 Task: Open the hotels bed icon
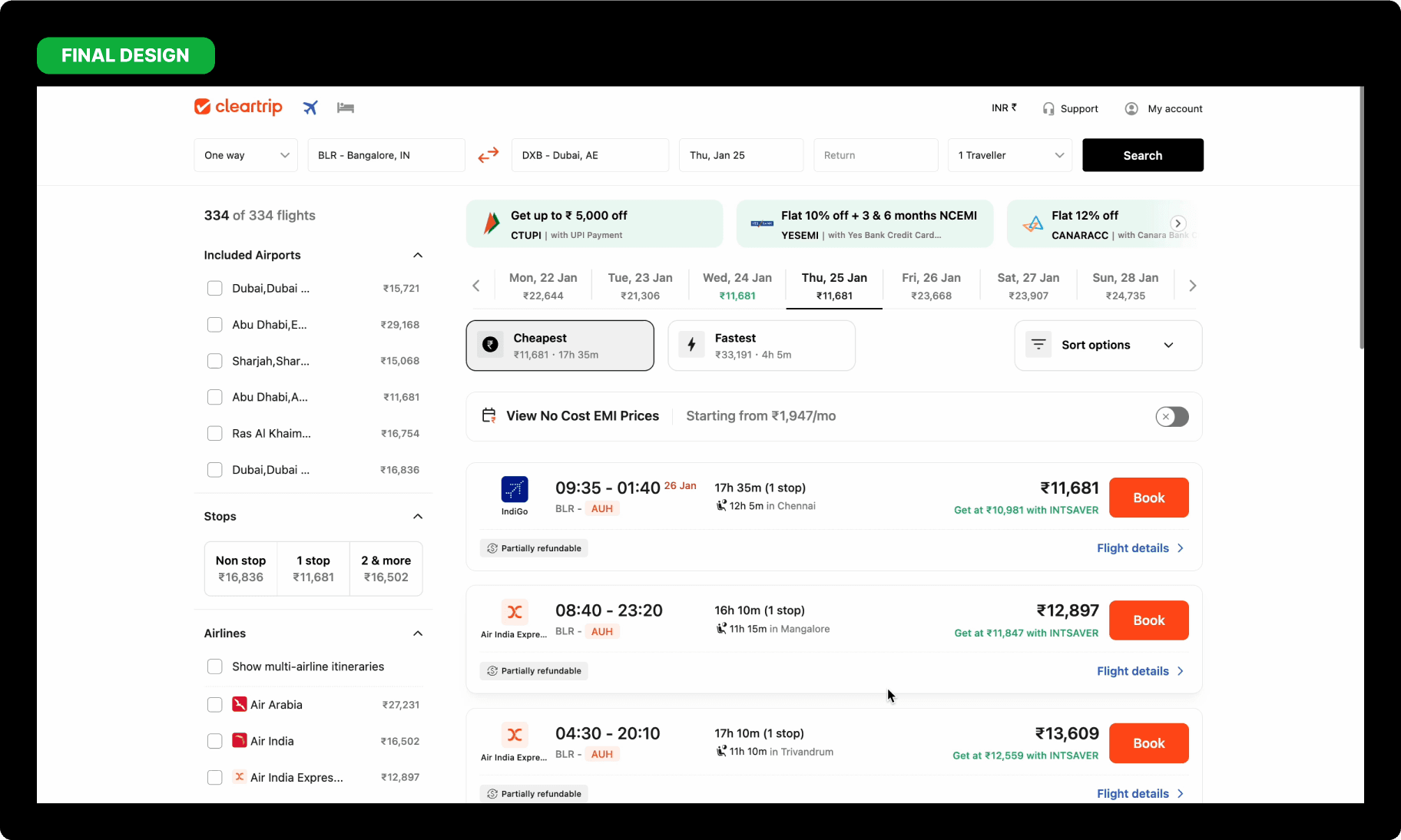346,107
